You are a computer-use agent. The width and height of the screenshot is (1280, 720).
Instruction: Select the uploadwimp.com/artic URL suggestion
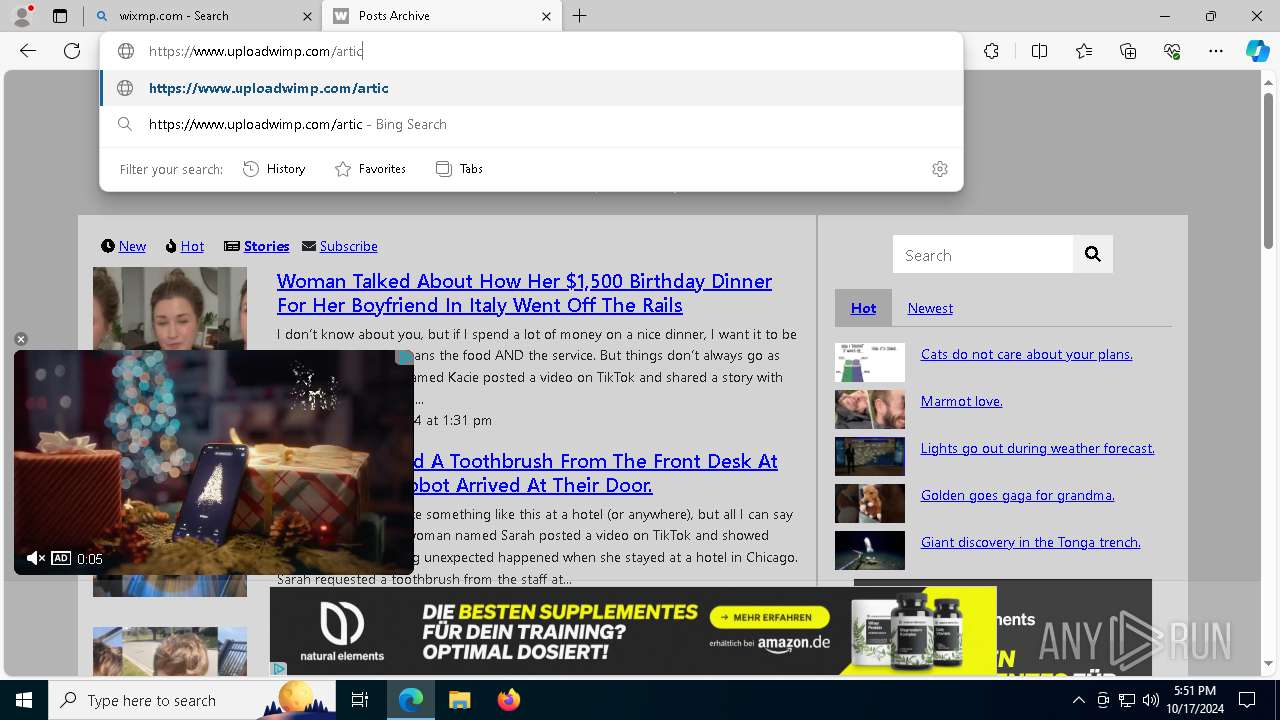[x=531, y=88]
